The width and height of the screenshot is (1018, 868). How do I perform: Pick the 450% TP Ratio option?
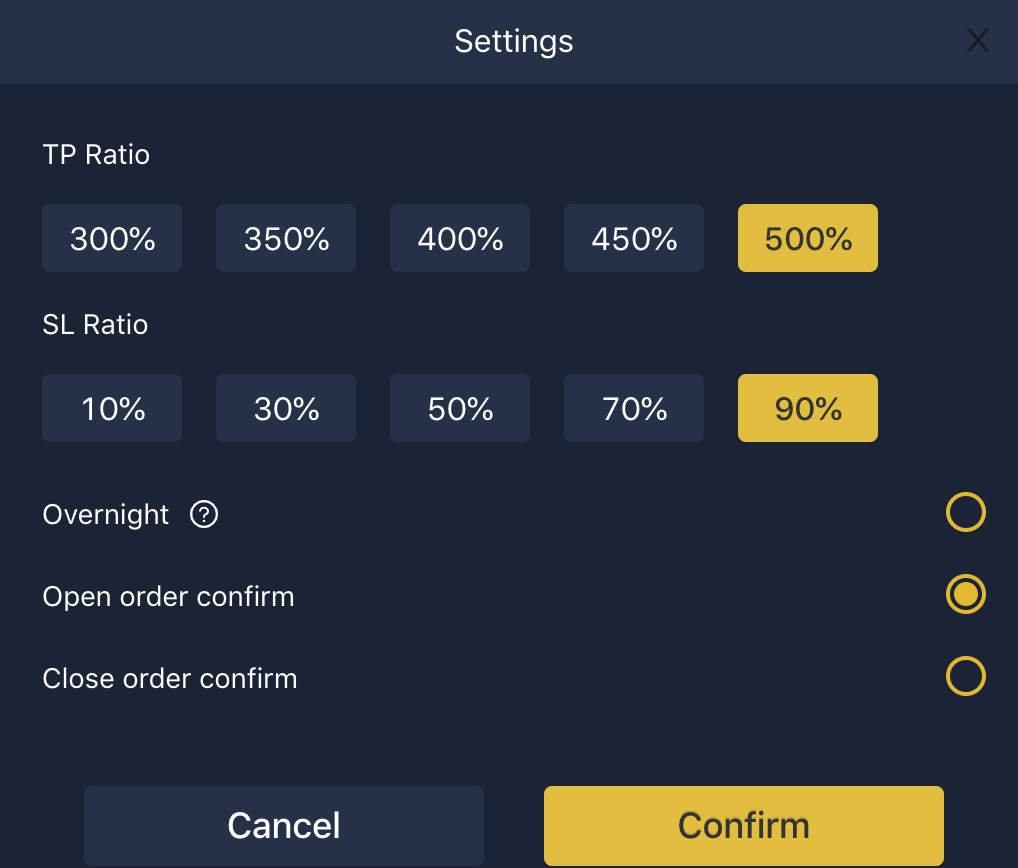tap(634, 238)
